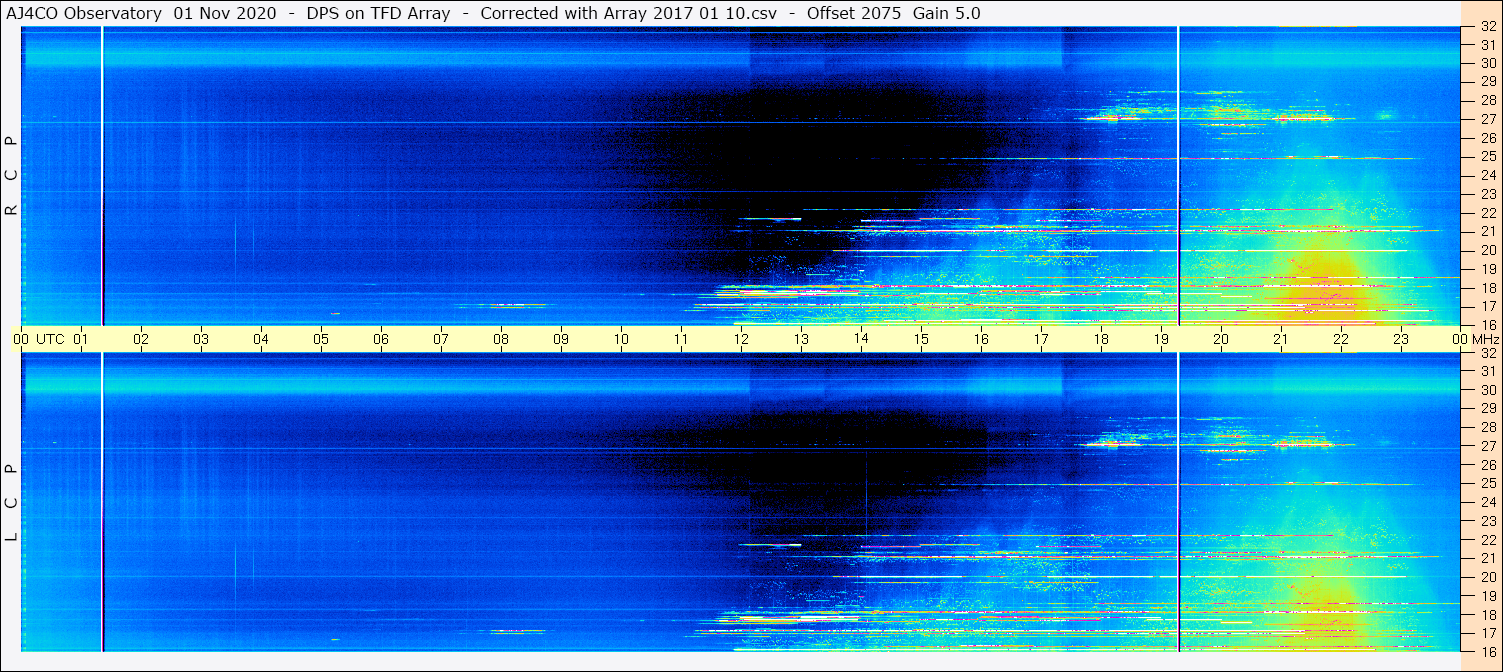The height and width of the screenshot is (672, 1503).
Task: Select hour tick '11' on time axis
Action: pos(682,339)
